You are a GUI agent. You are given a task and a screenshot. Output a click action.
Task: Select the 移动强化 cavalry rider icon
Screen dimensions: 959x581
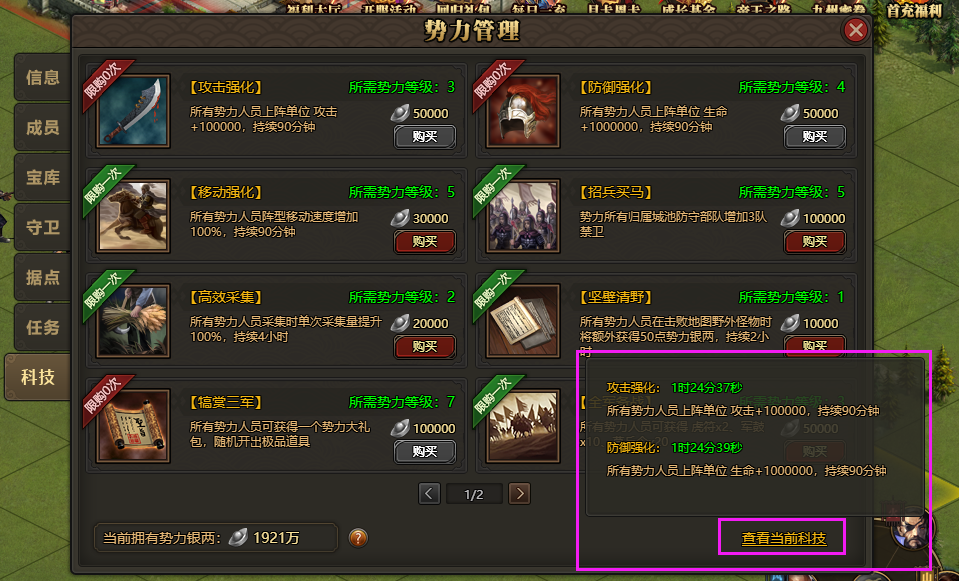point(133,216)
